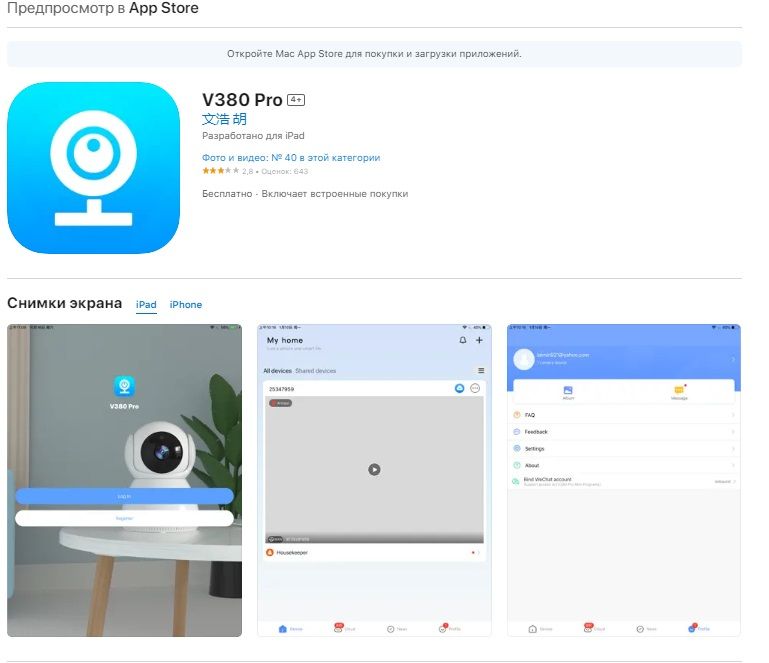Click Cloud tab icon in second screenshot

point(338,628)
